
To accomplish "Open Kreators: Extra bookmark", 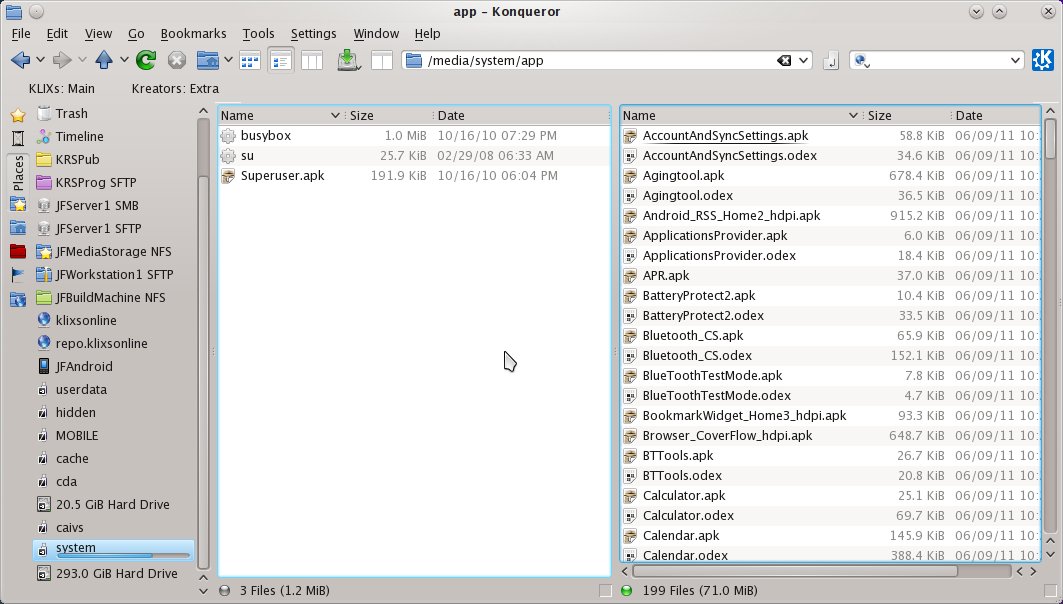I will click(x=175, y=89).
